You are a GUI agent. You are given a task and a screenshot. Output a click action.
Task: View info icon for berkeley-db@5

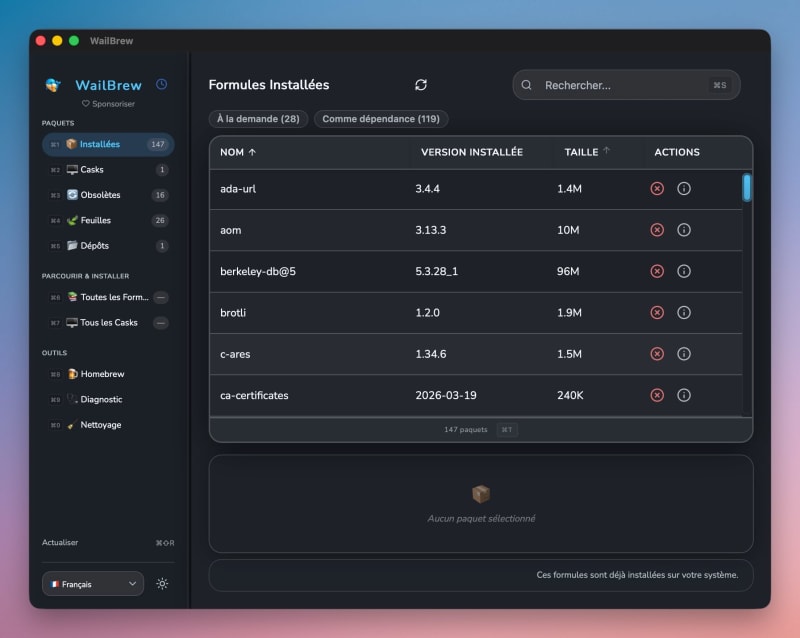(684, 271)
